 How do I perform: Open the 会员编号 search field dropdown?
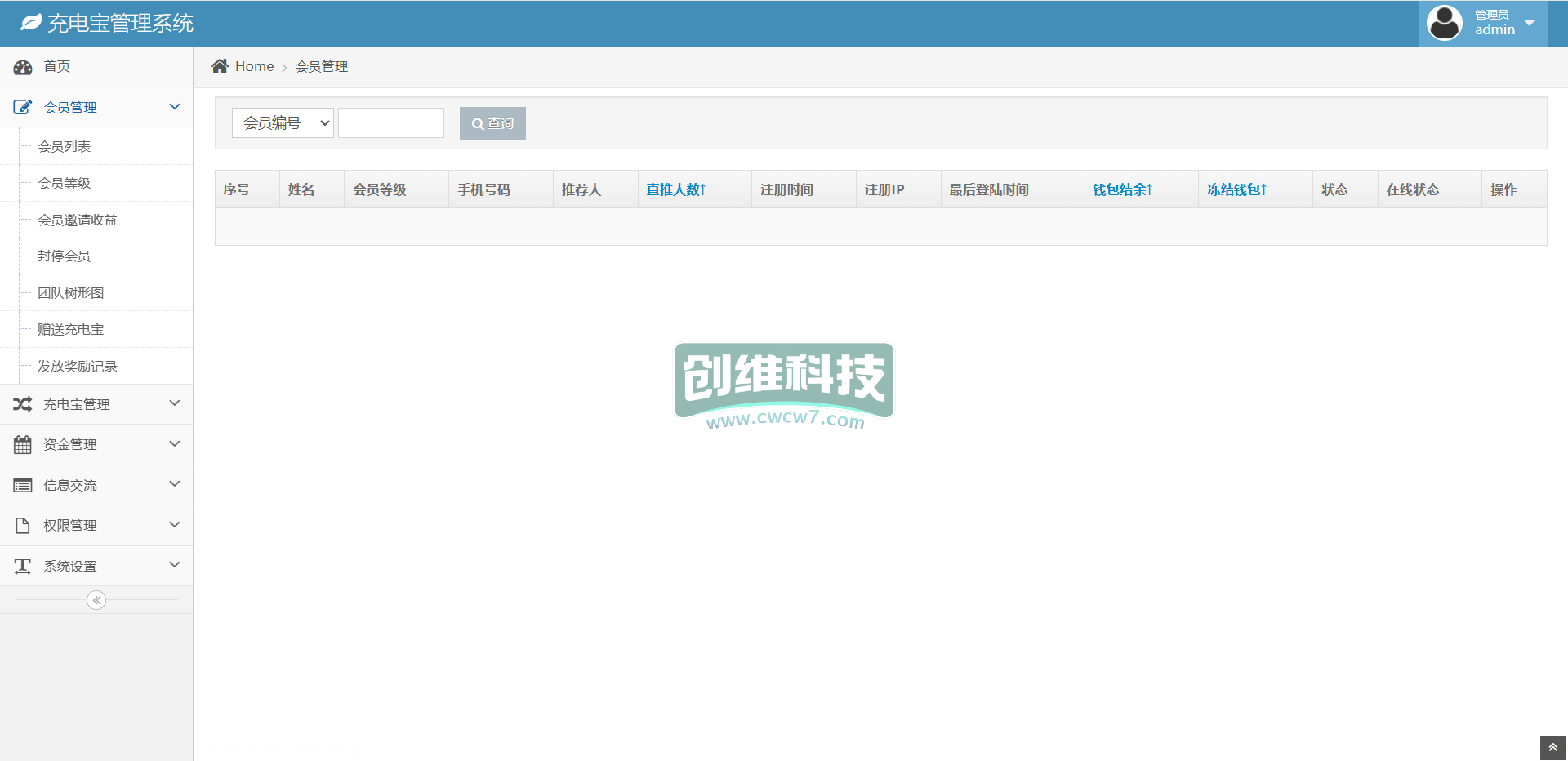283,123
